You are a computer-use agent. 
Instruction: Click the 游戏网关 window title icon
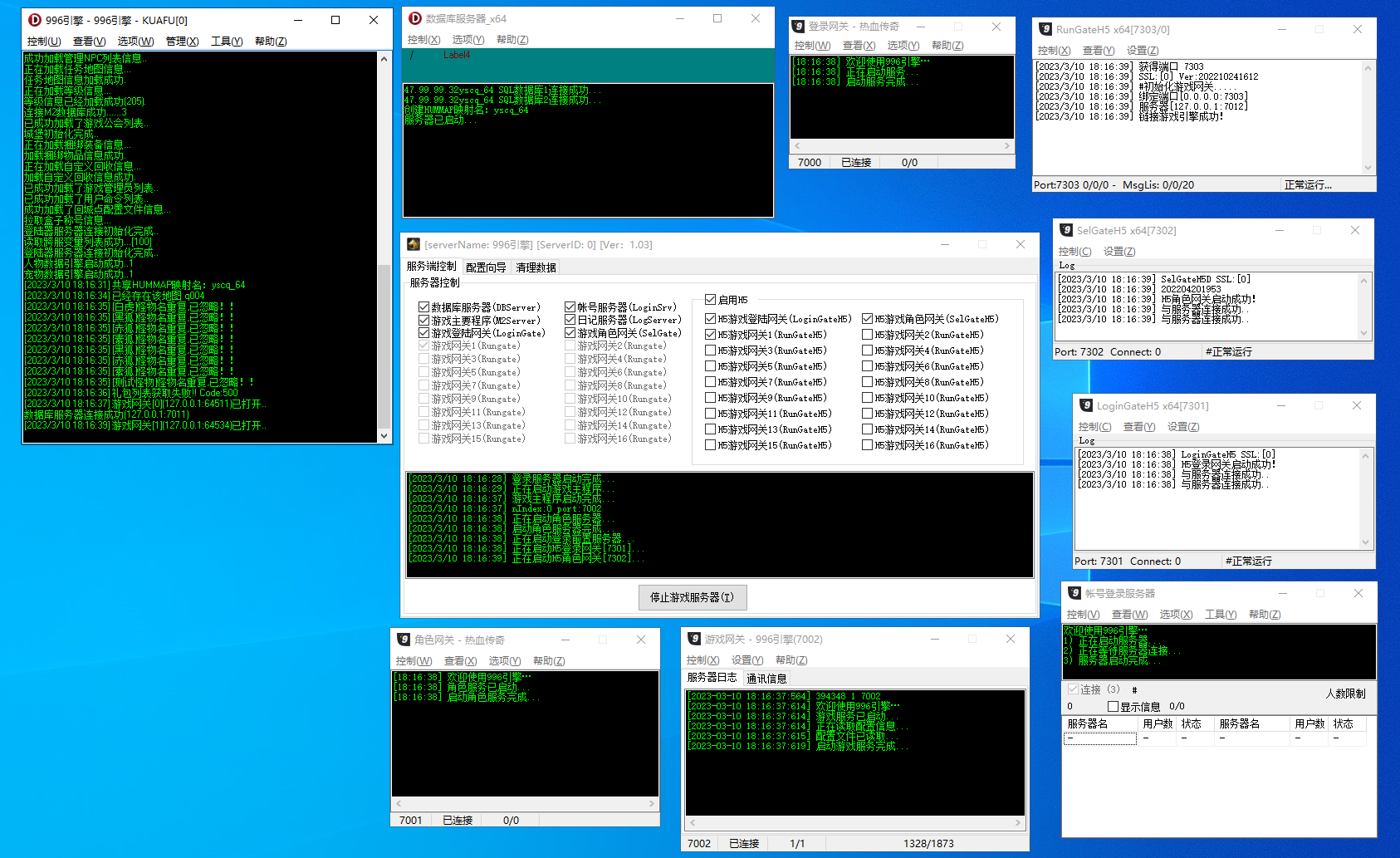point(694,639)
